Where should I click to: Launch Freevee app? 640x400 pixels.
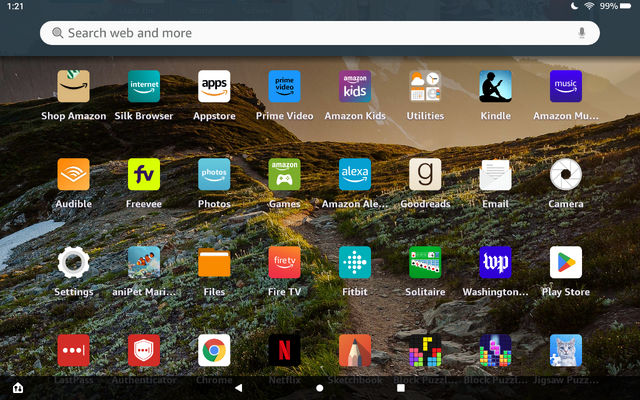[144, 174]
